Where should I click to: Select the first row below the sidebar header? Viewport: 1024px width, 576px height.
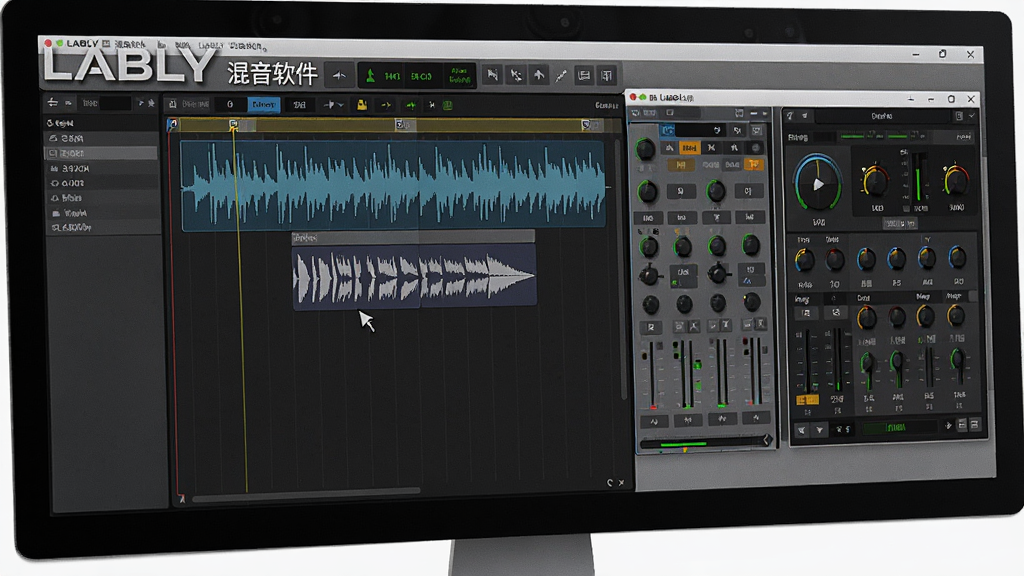(x=101, y=138)
